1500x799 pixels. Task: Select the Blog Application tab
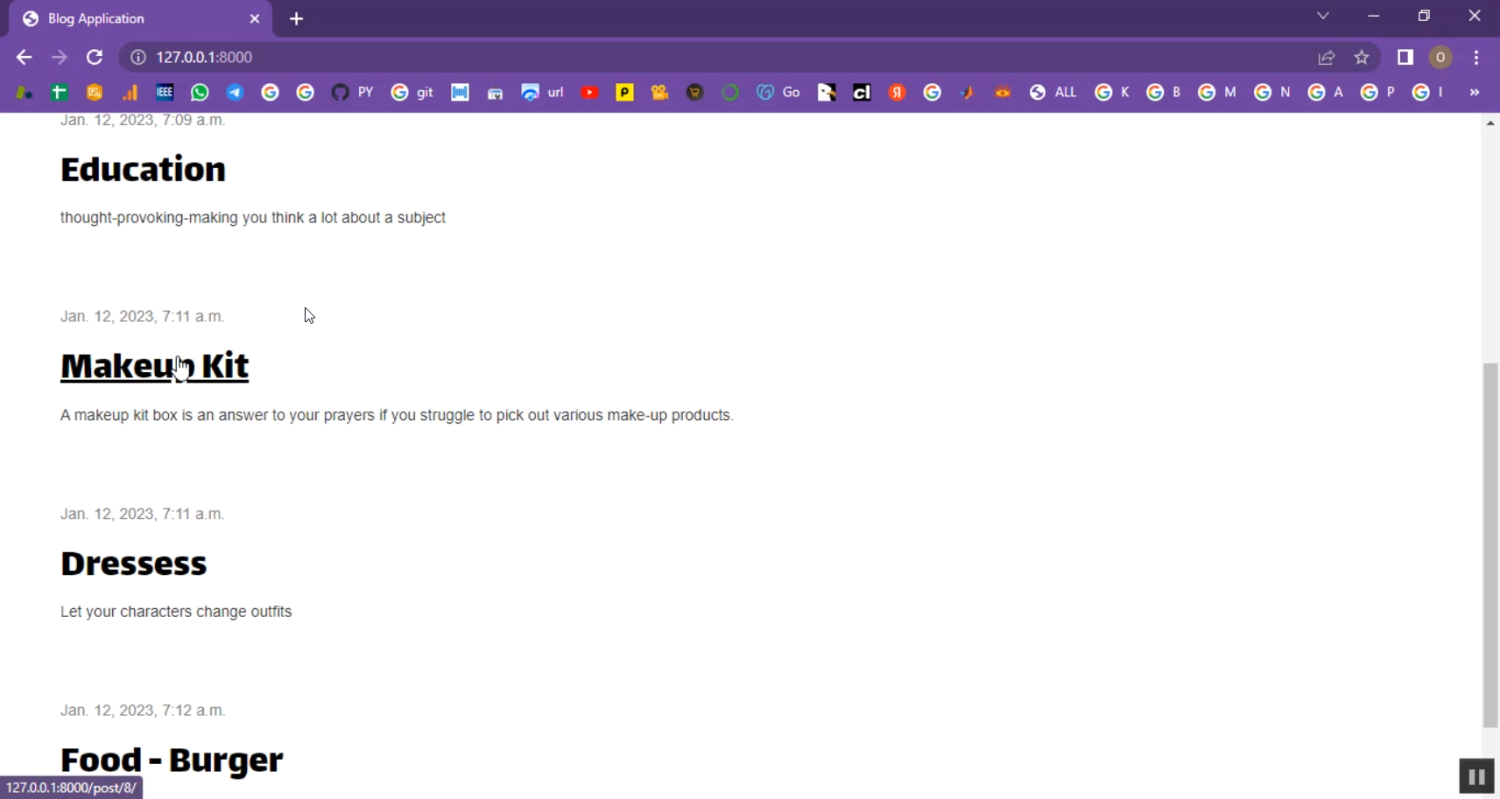[130, 19]
